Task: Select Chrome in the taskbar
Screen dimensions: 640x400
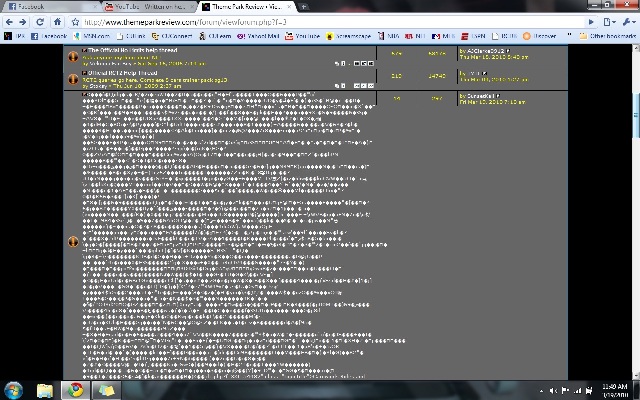Action: point(76,390)
